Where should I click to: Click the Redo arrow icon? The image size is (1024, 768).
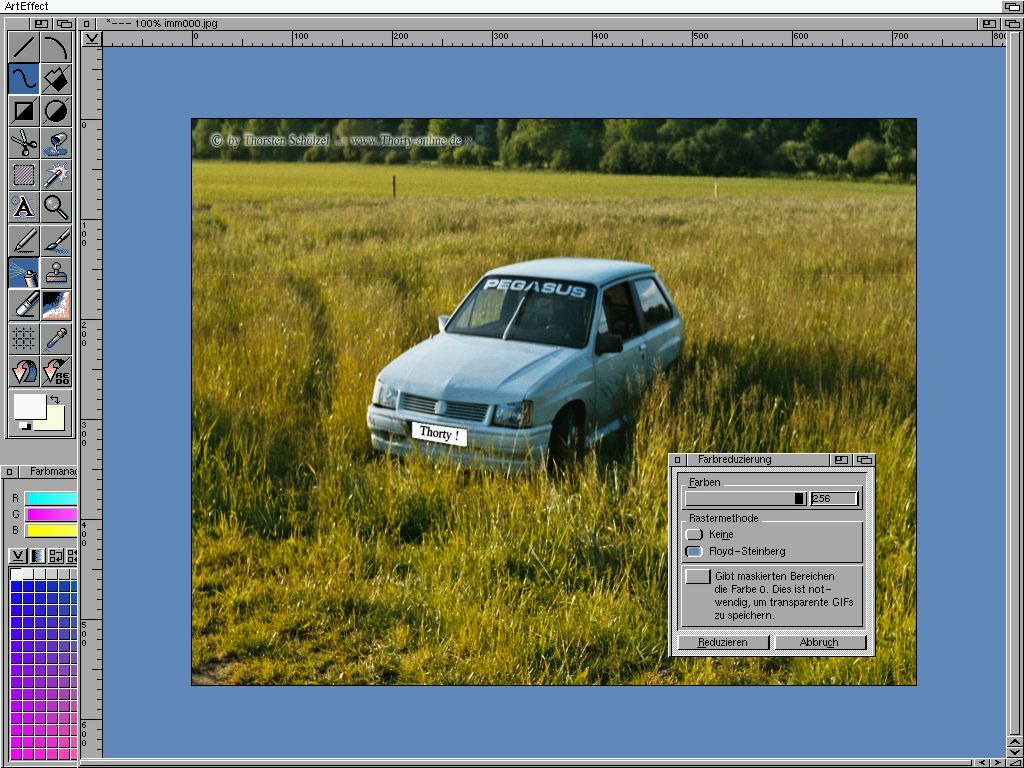(56, 371)
